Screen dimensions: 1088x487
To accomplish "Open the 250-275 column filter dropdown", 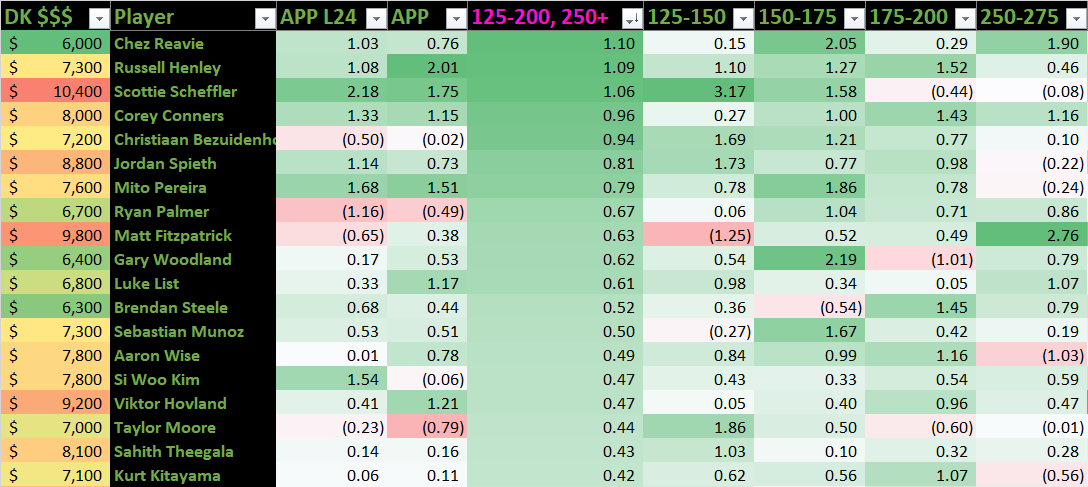I will point(1077,19).
